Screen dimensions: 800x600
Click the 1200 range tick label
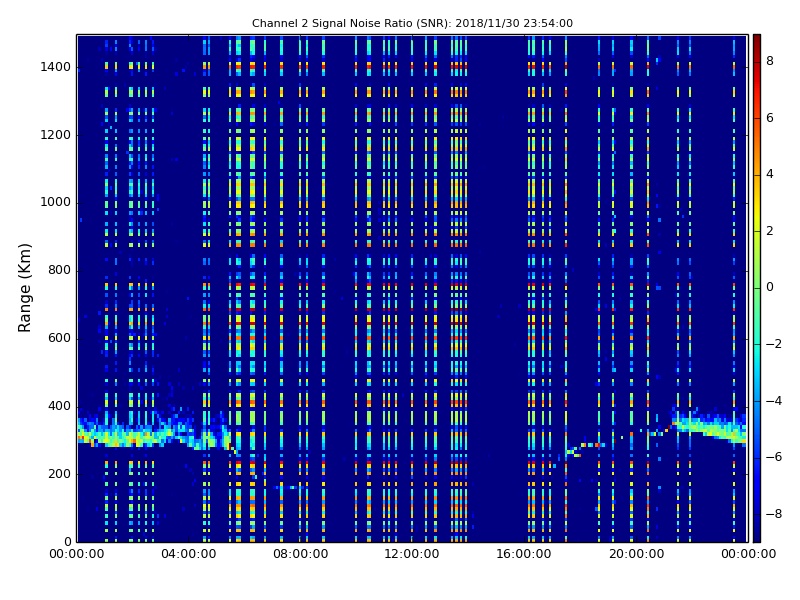tap(56, 135)
